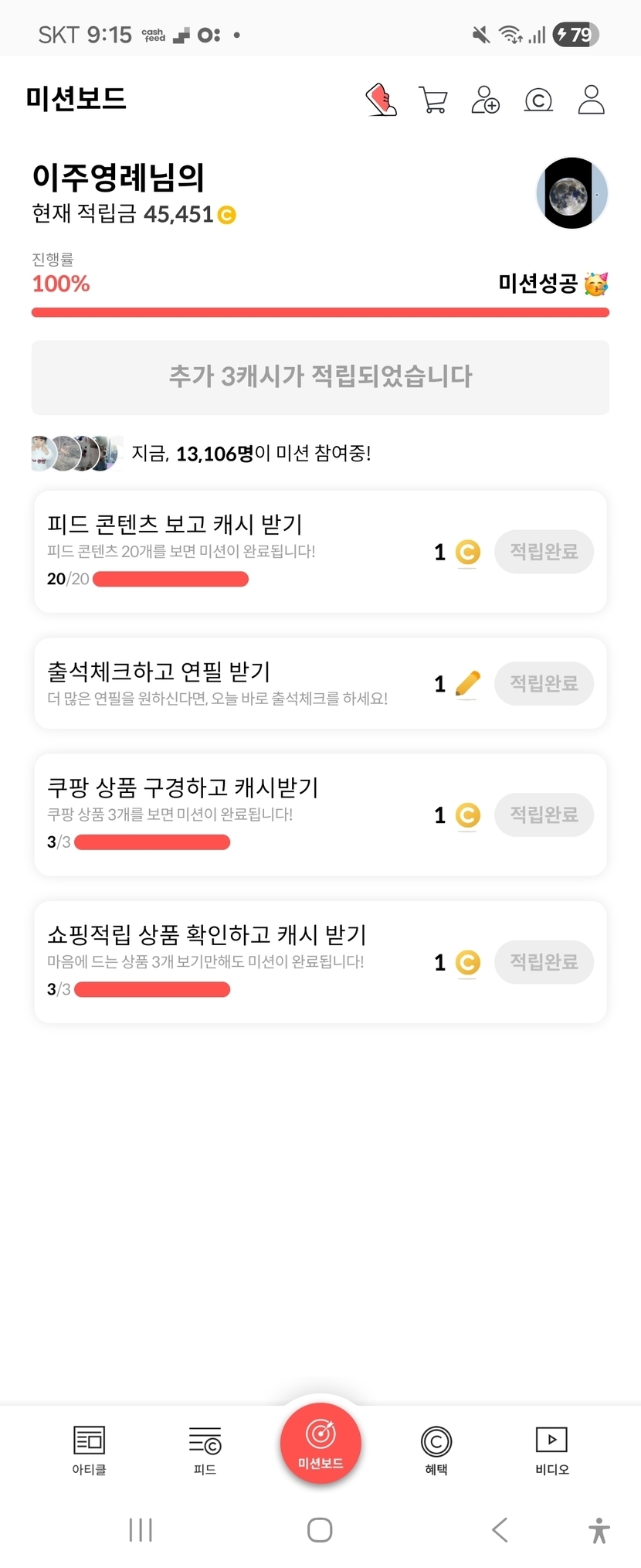Tap the pencil reward icon
Image resolution: width=641 pixels, height=1568 pixels.
(x=467, y=683)
